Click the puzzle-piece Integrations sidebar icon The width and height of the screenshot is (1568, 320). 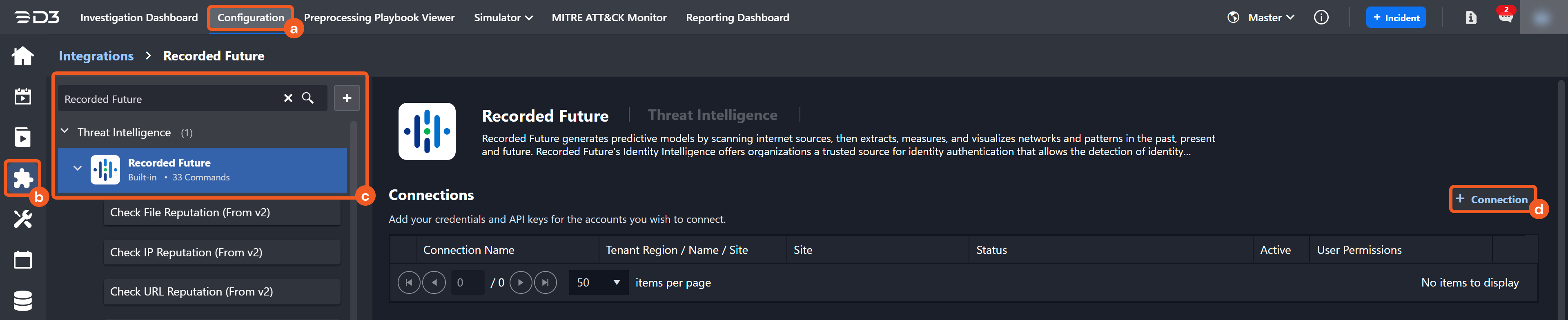tap(22, 178)
